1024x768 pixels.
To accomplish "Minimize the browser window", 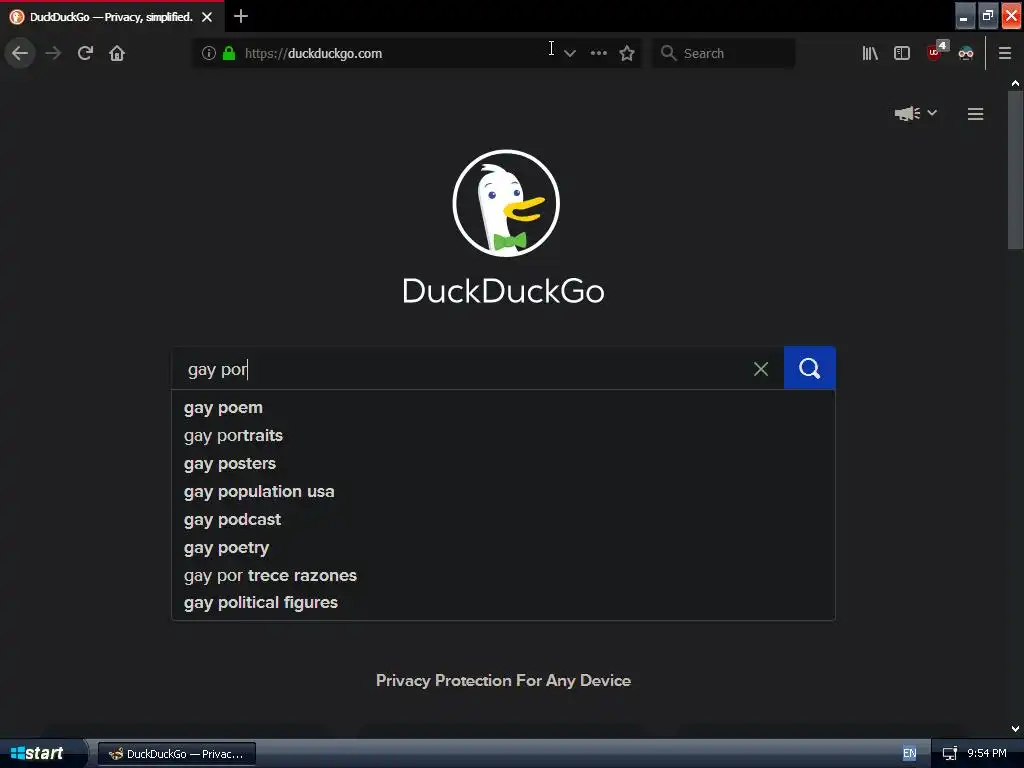I will click(x=964, y=16).
